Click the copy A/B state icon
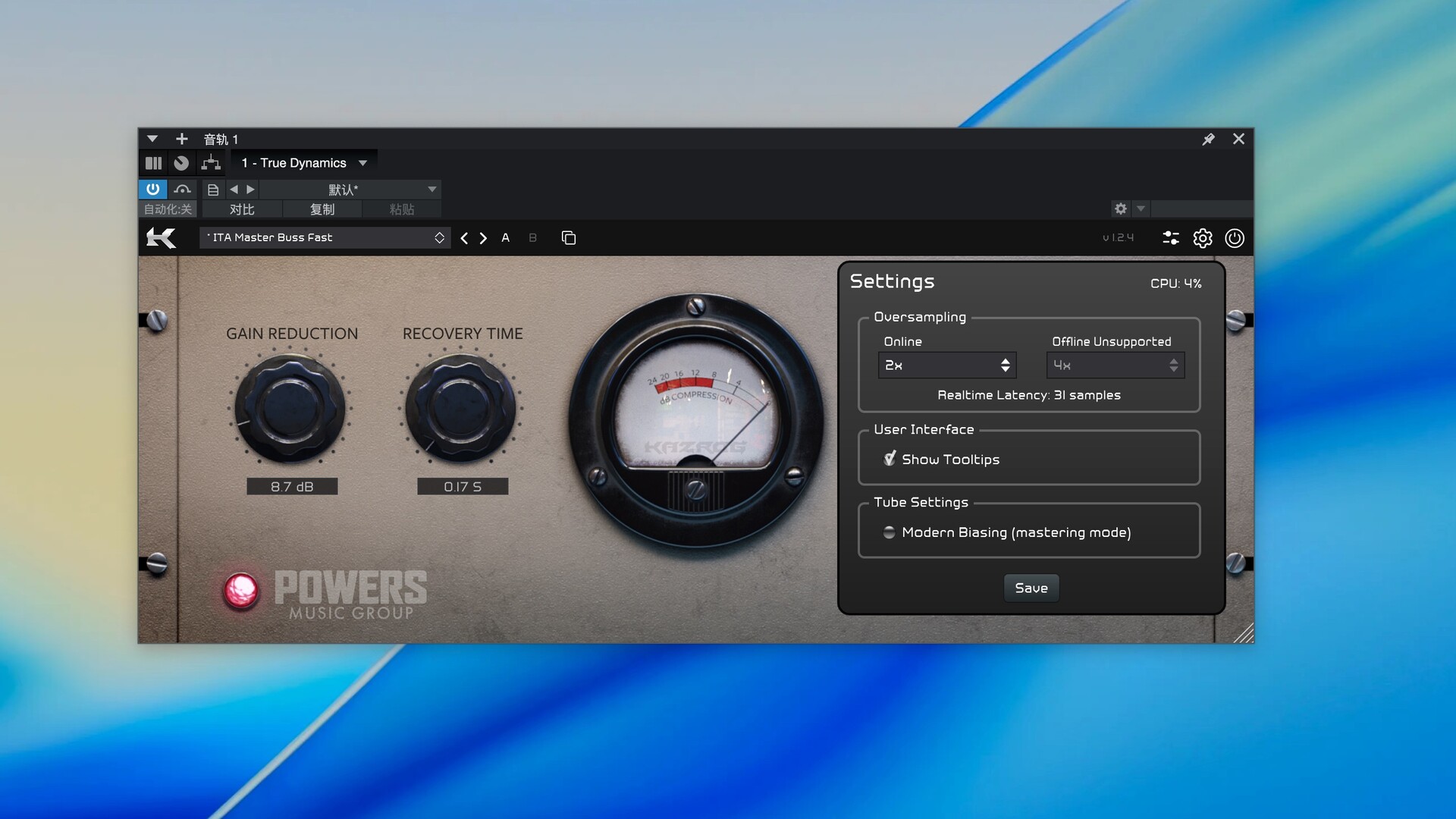The image size is (1456, 819). [569, 238]
